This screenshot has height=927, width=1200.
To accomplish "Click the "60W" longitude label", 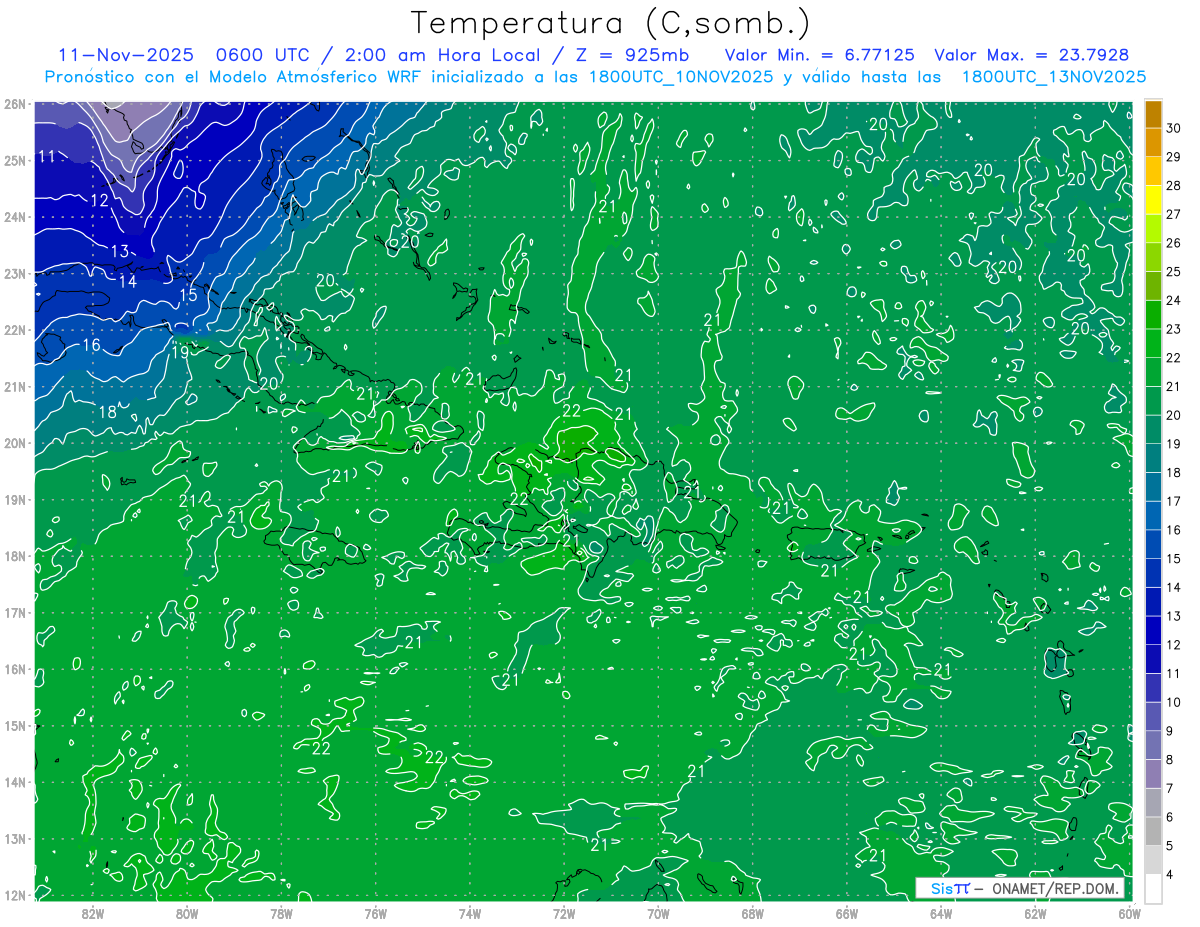I will point(1128,912).
